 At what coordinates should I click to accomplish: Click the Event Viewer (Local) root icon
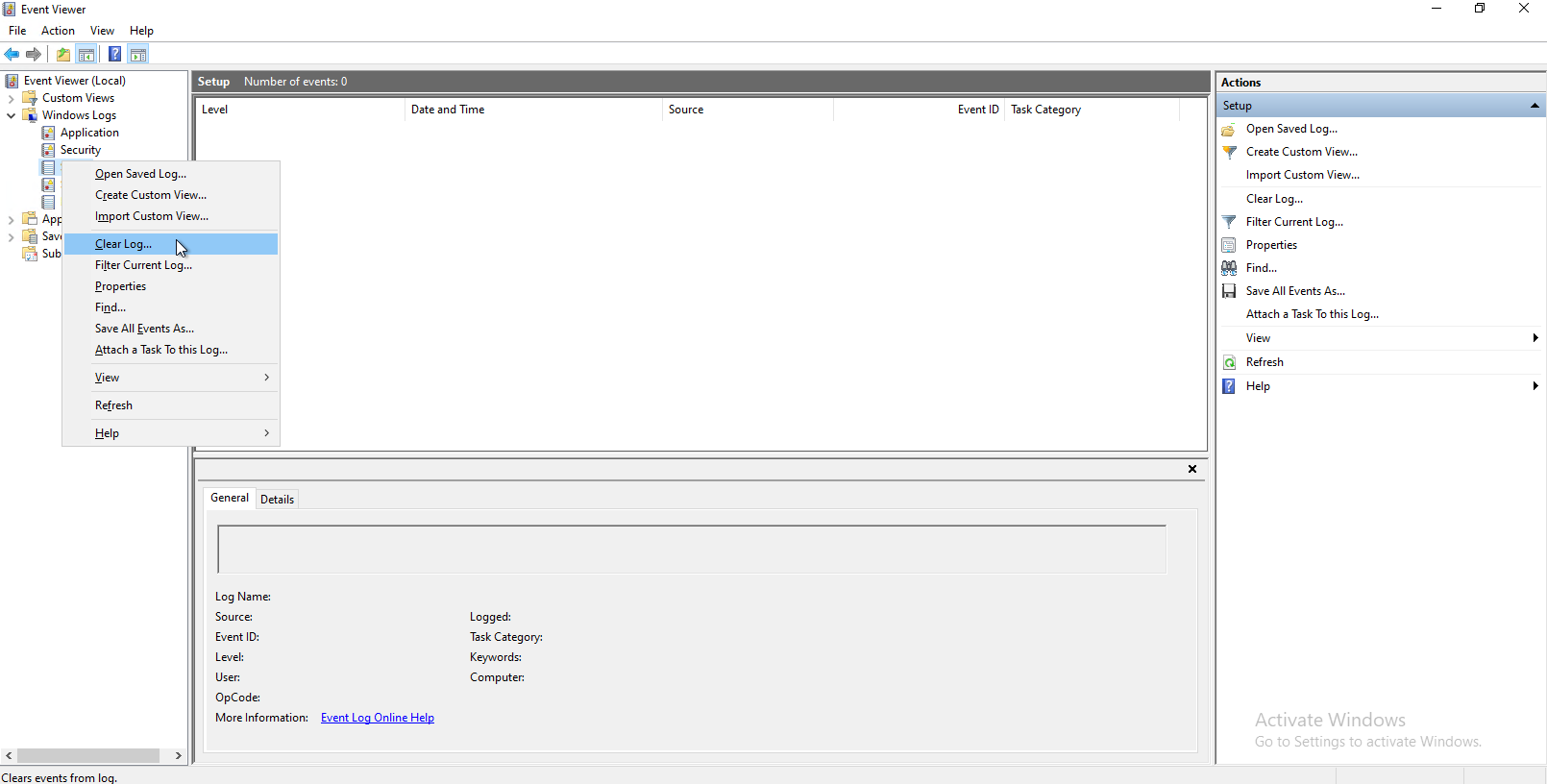[12, 81]
